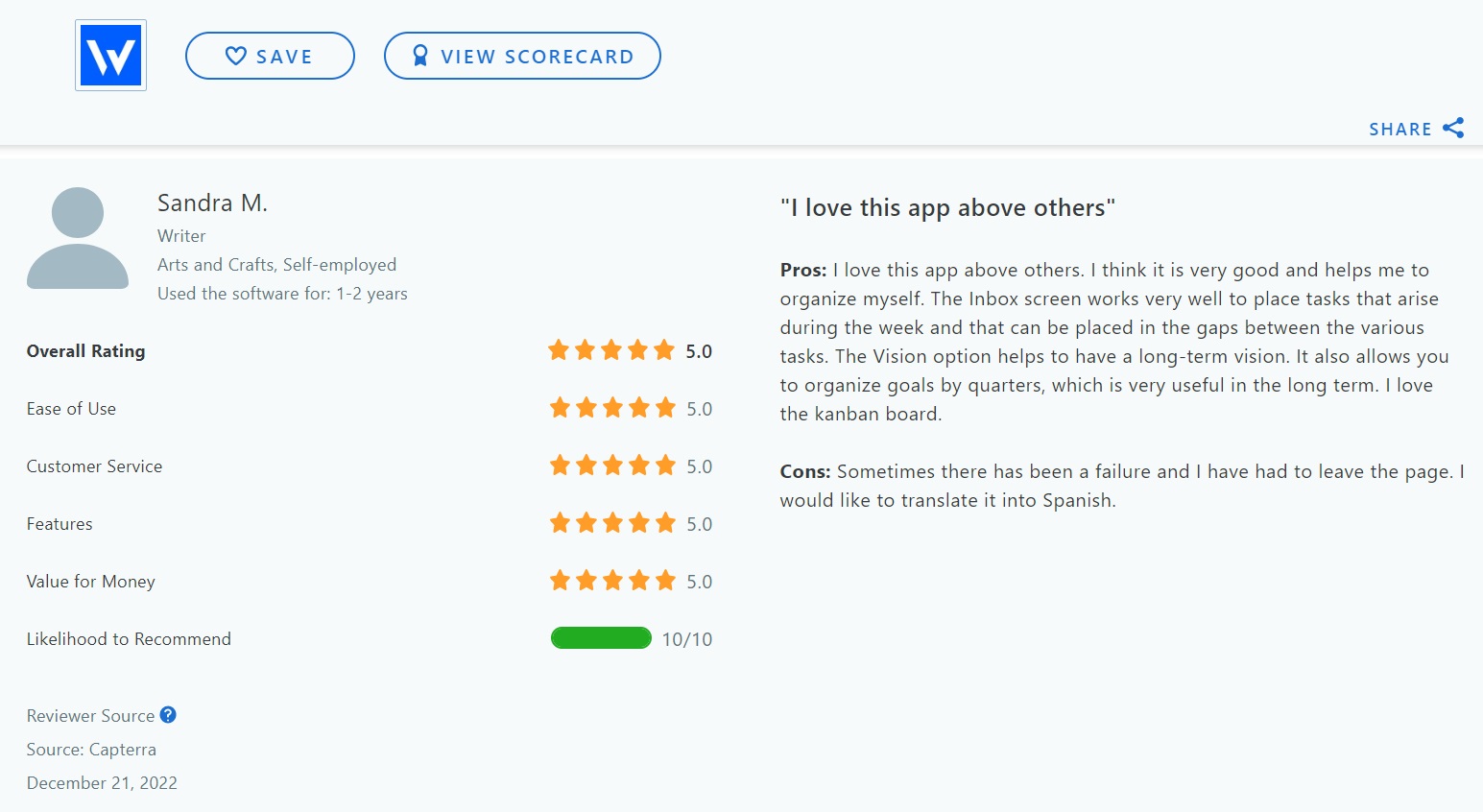Click the Cons paragraph of the review

click(1121, 486)
